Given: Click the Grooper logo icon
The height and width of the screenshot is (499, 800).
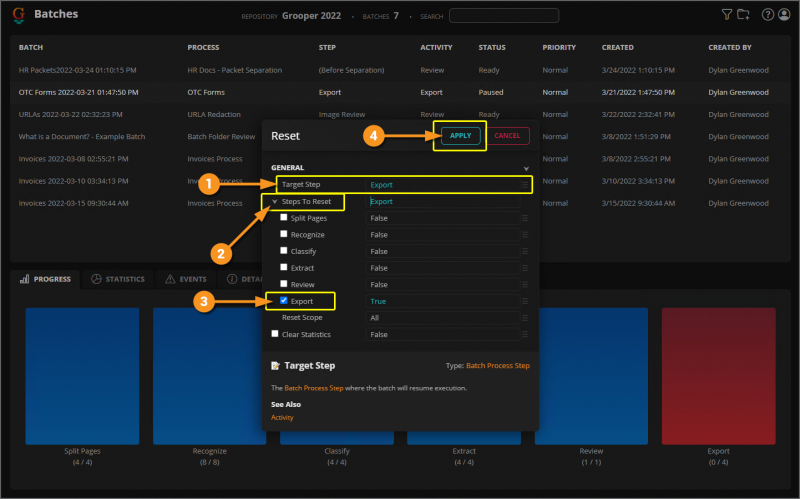Looking at the screenshot, I should 19,15.
